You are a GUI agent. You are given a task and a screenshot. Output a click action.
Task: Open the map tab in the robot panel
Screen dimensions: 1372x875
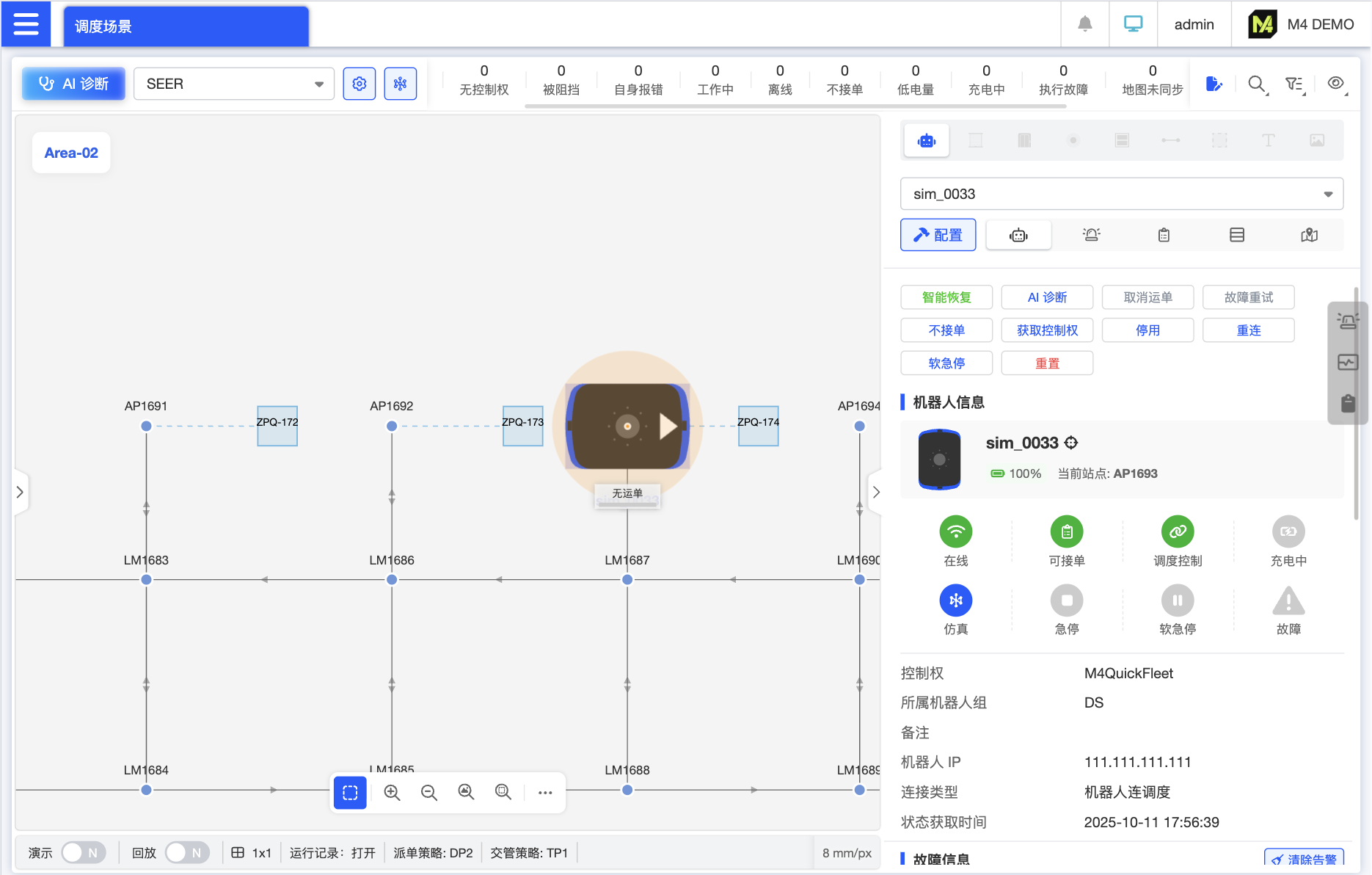tap(1310, 234)
